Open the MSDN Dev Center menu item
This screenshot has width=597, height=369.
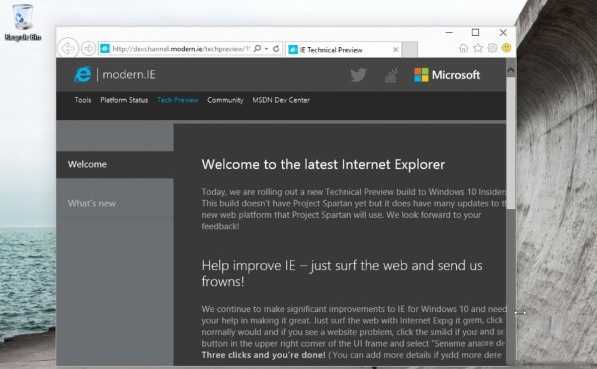pos(281,100)
